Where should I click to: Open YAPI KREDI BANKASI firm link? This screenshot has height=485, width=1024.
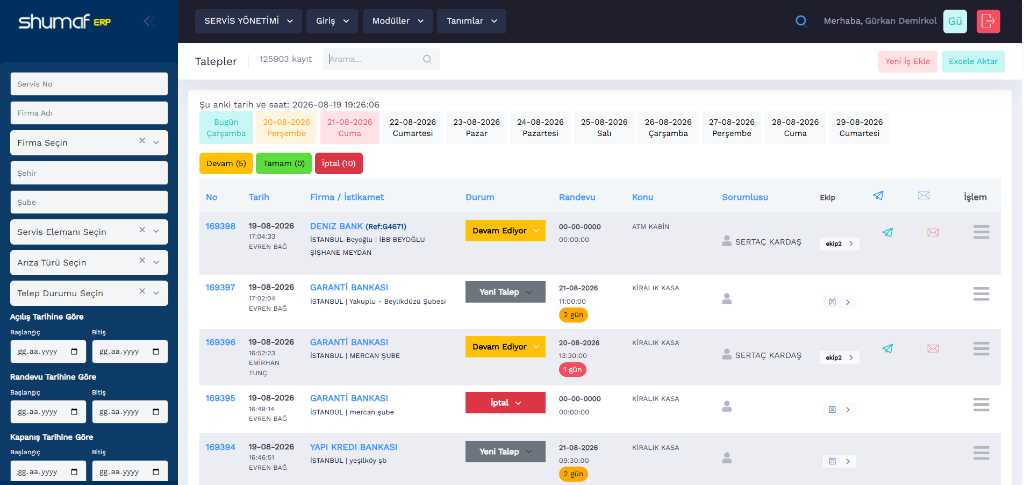[x=353, y=447]
